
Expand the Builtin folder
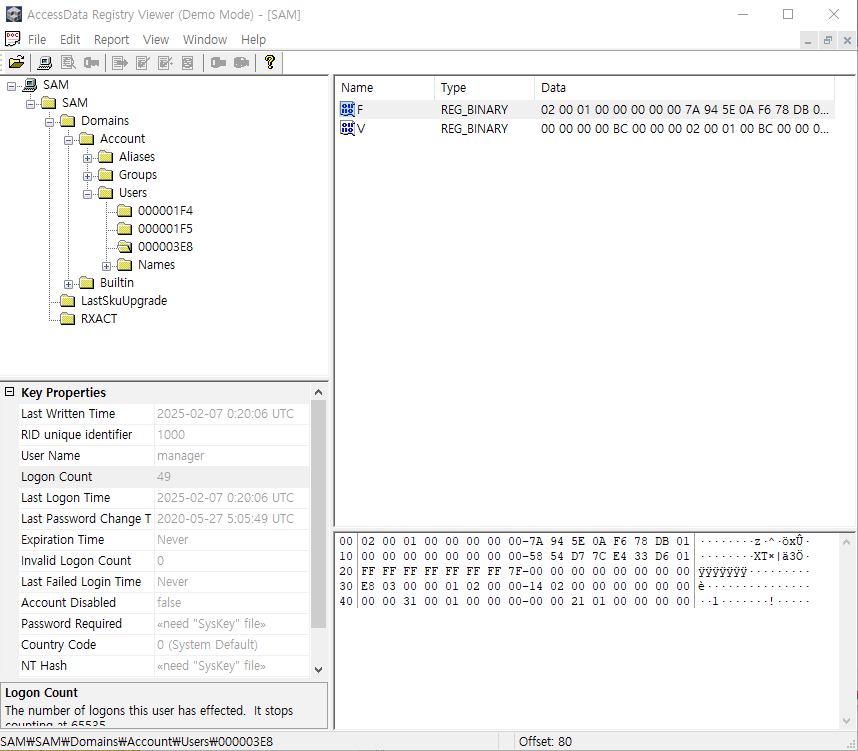(x=68, y=285)
